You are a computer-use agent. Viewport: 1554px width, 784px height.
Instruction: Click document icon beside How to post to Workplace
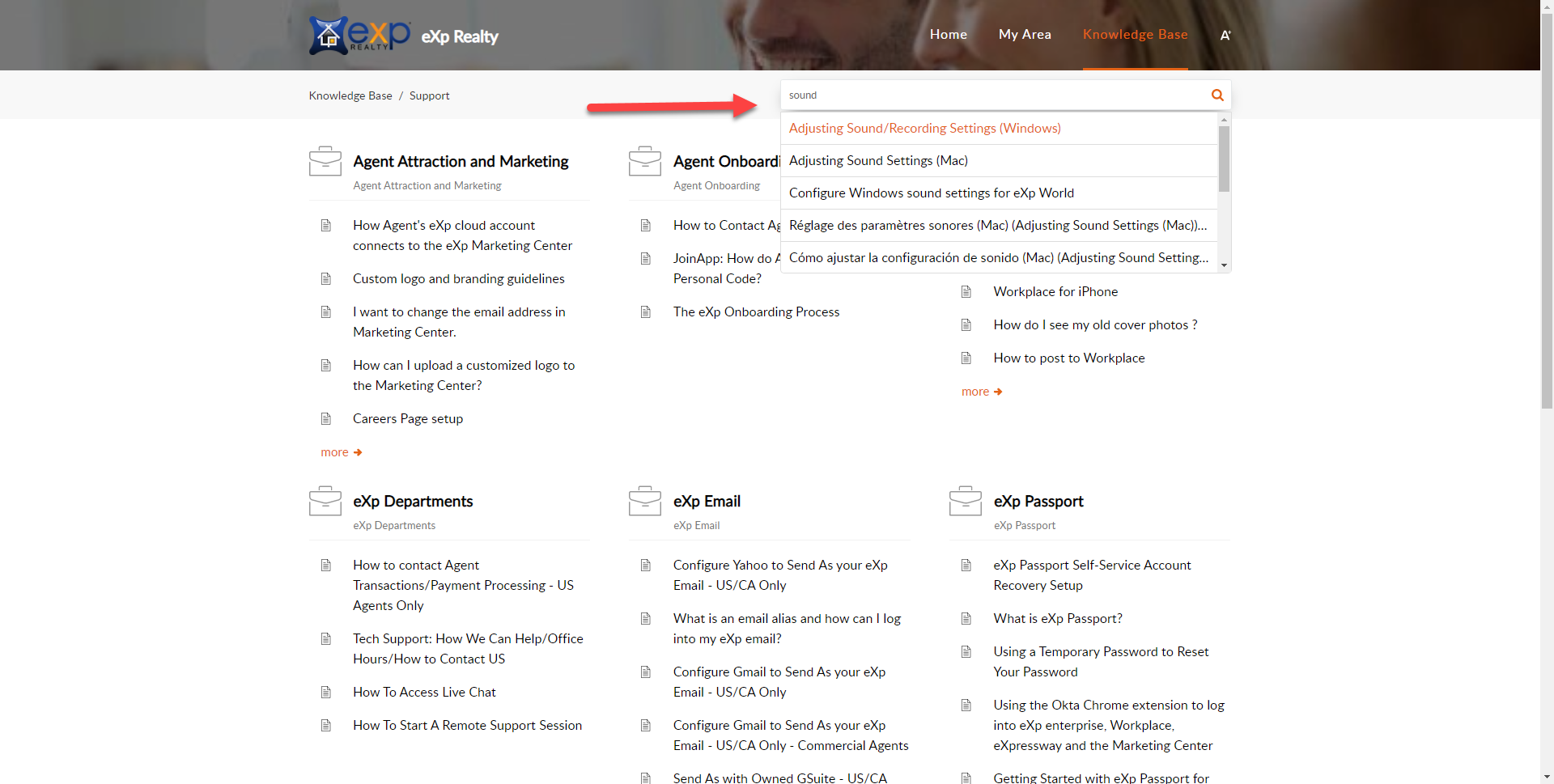click(966, 358)
